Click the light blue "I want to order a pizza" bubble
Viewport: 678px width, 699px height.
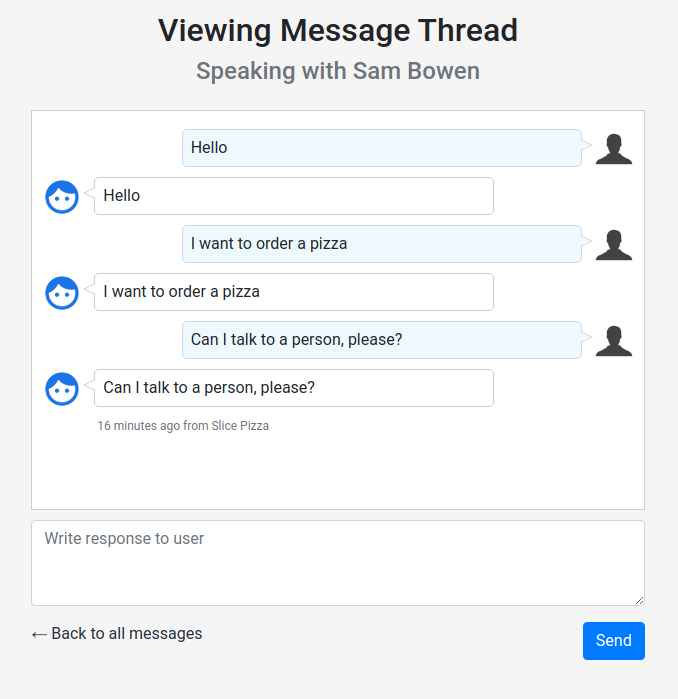click(x=381, y=244)
